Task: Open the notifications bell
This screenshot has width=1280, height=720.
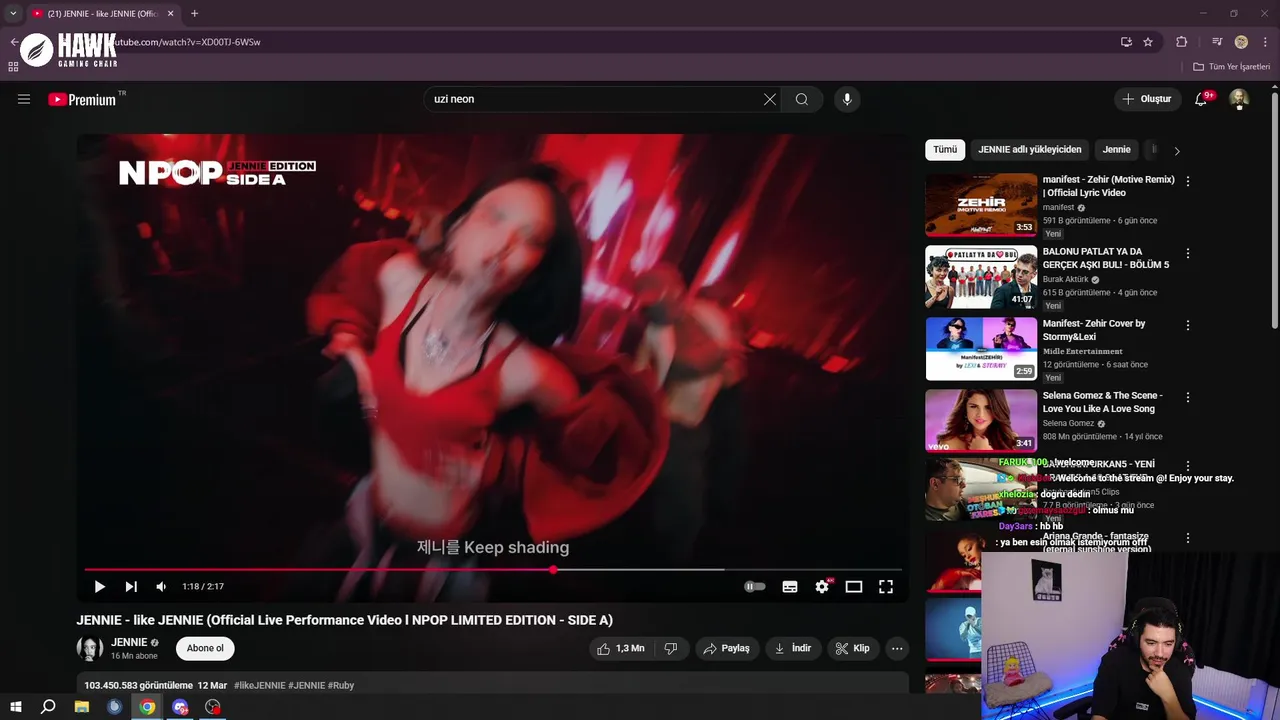Action: click(1201, 99)
